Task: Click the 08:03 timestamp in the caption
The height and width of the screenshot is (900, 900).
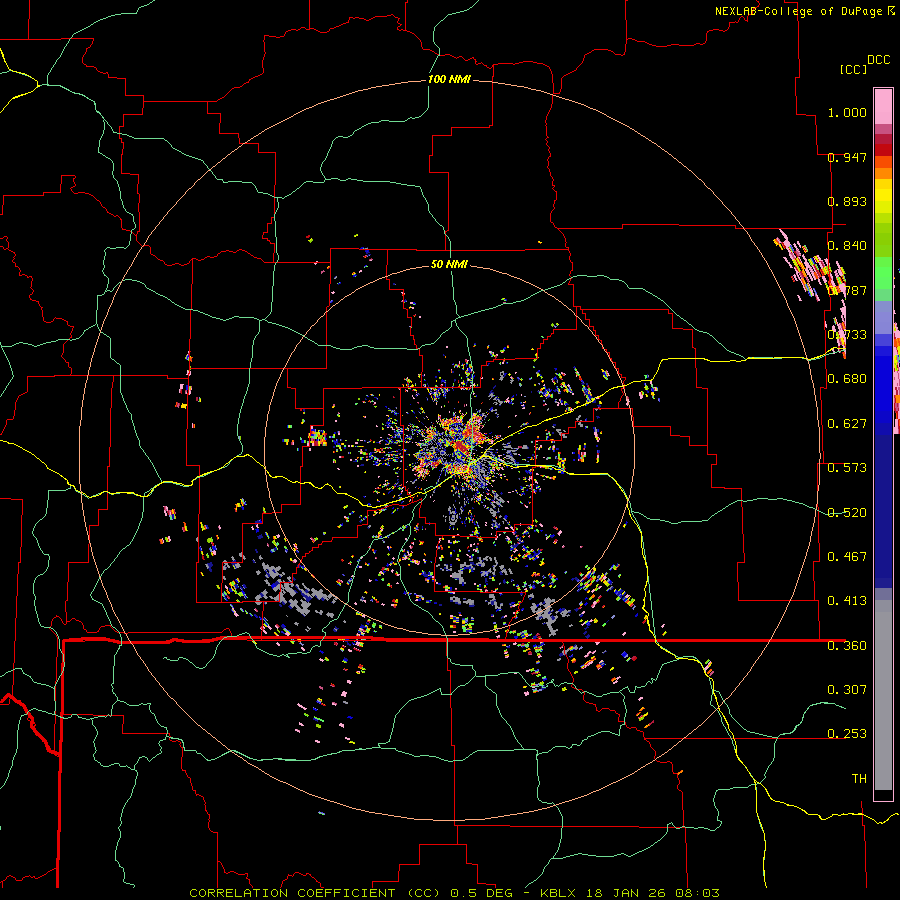Action: tap(698, 893)
